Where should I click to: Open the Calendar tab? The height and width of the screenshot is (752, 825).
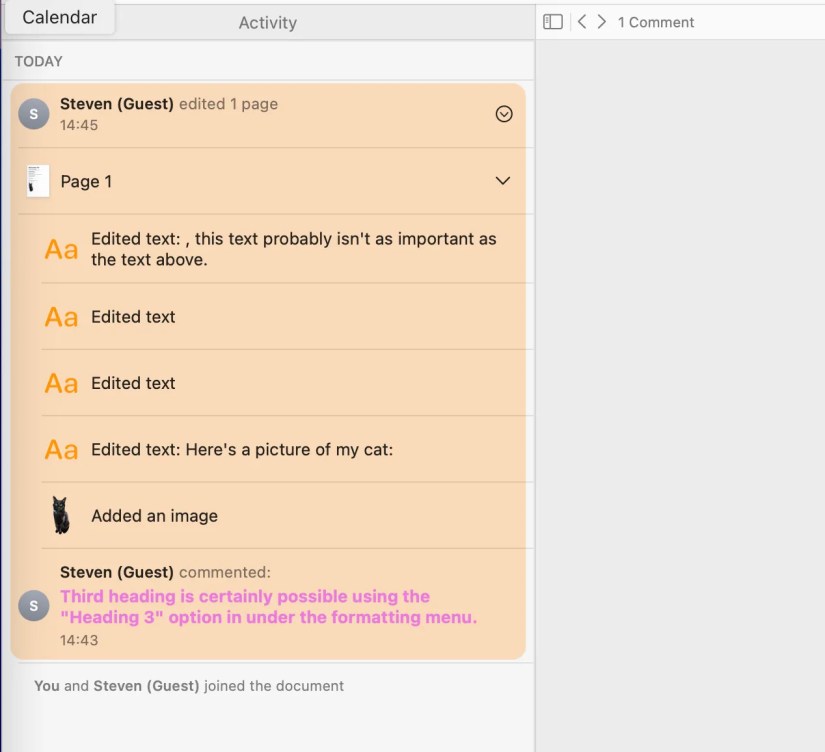60,18
